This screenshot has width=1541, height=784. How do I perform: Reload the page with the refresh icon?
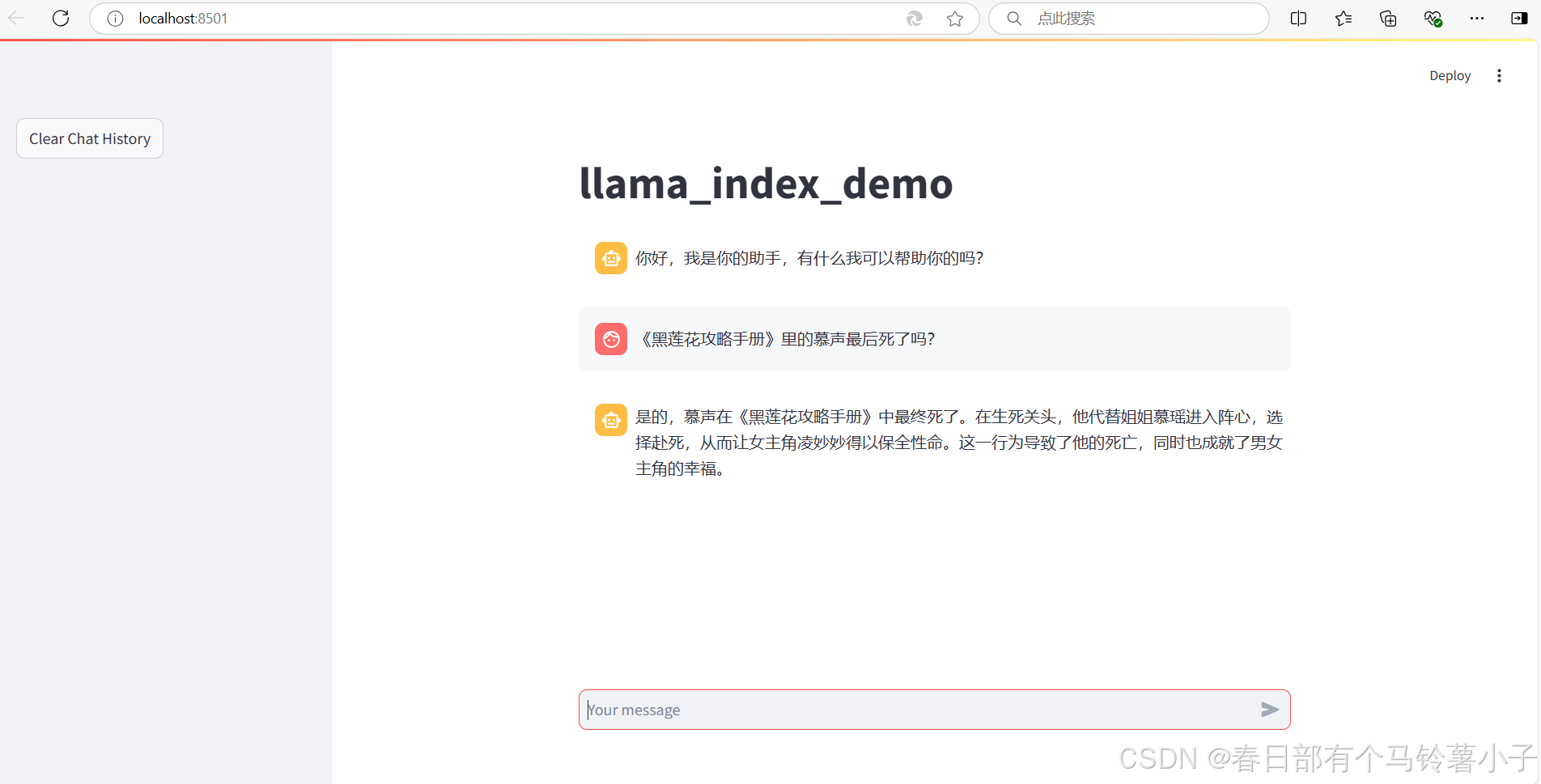point(61,18)
